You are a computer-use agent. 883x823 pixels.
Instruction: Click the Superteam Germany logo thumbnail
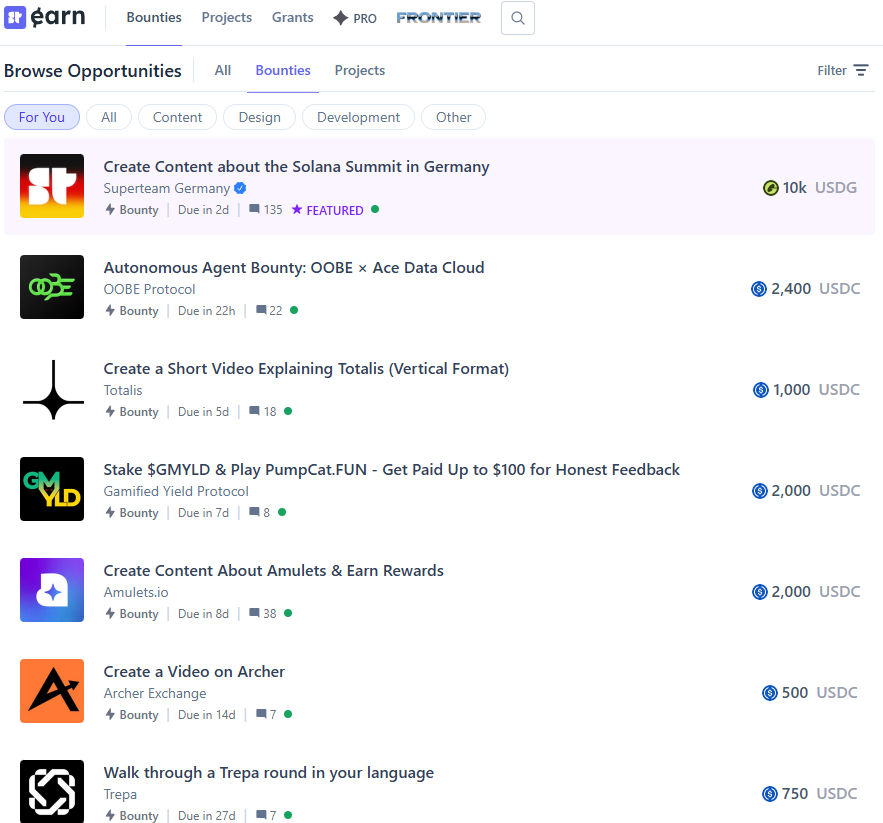point(52,186)
